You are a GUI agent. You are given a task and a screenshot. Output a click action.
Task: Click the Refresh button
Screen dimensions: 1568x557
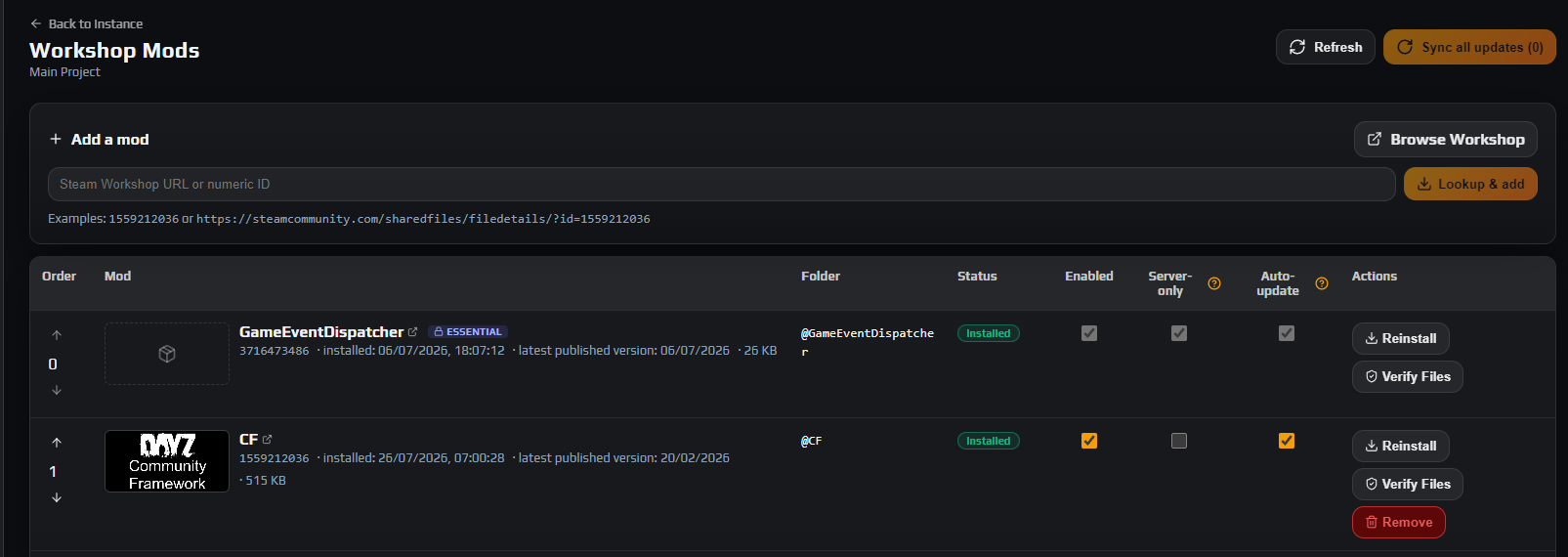[x=1326, y=47]
